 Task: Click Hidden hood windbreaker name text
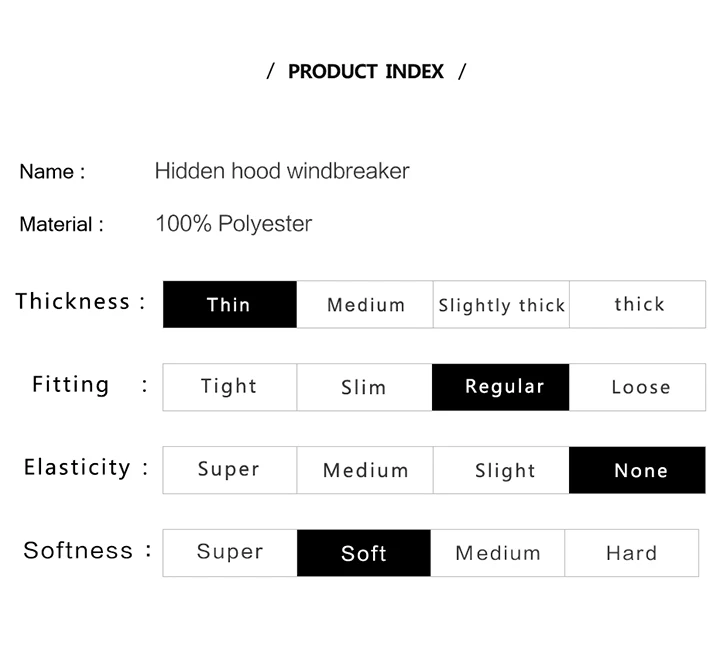tap(282, 171)
